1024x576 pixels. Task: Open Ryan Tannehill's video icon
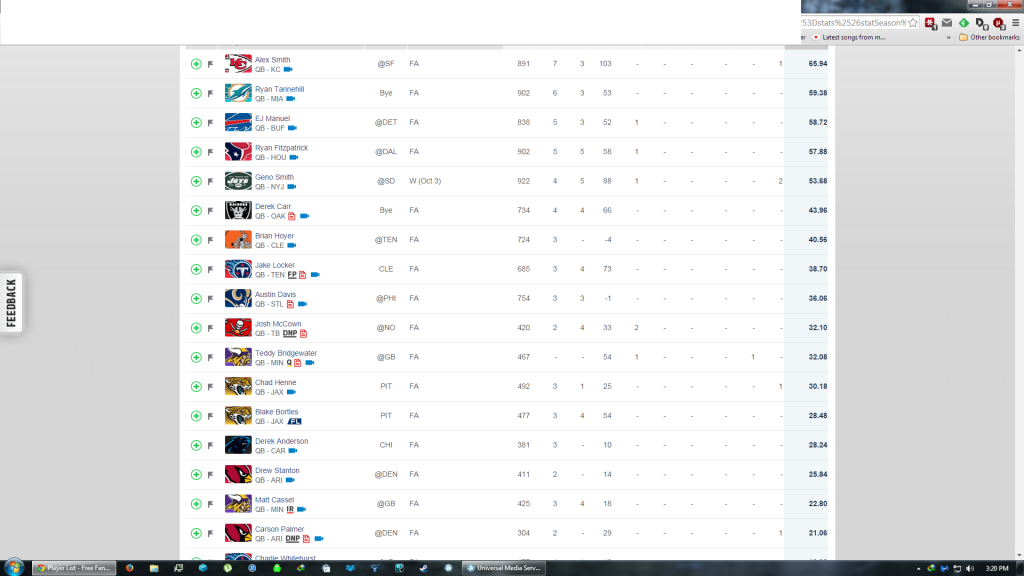291,99
